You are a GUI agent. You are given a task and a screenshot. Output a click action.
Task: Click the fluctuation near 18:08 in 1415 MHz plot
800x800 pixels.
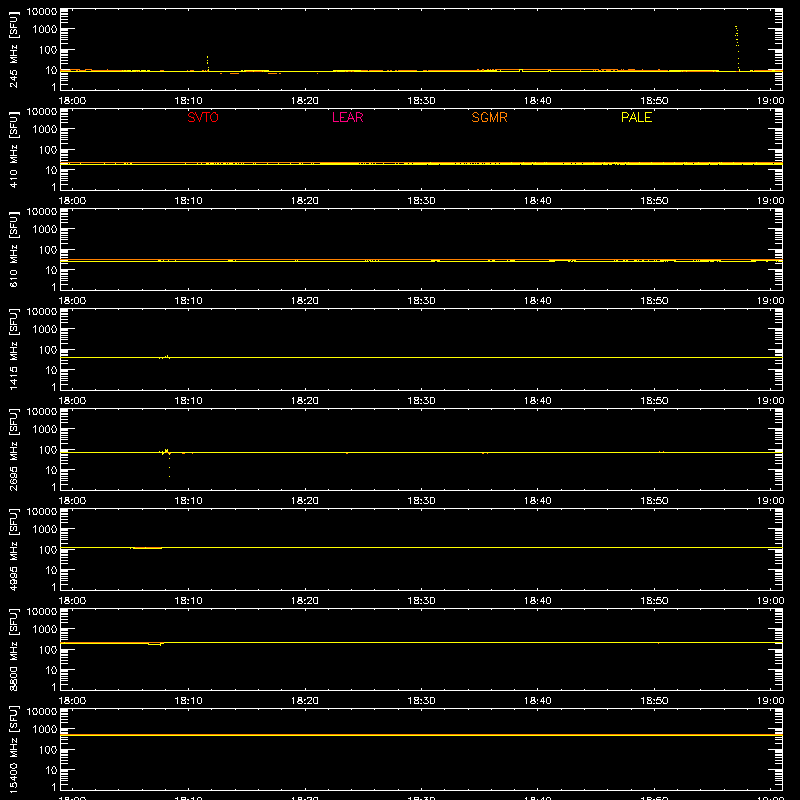point(164,357)
